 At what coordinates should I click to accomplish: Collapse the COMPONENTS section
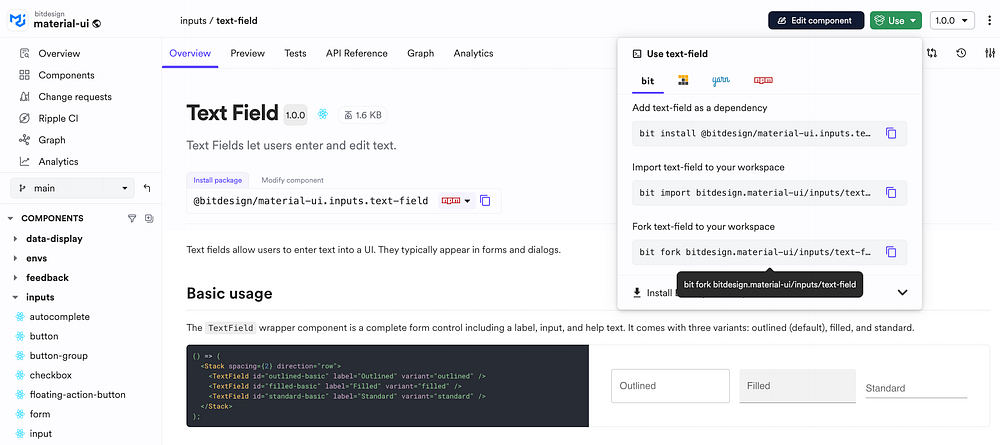tap(11, 218)
